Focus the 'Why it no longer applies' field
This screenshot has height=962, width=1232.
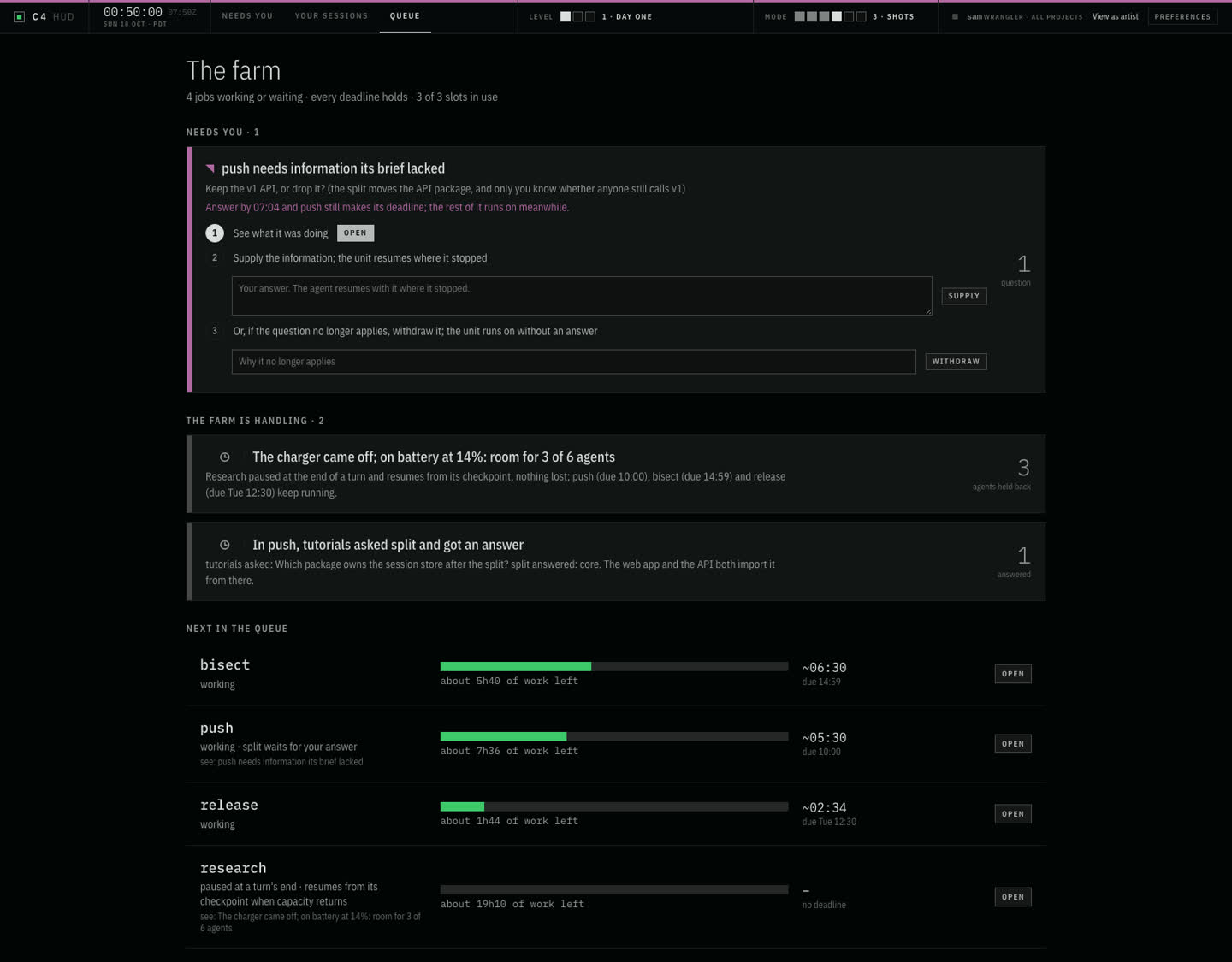click(573, 362)
